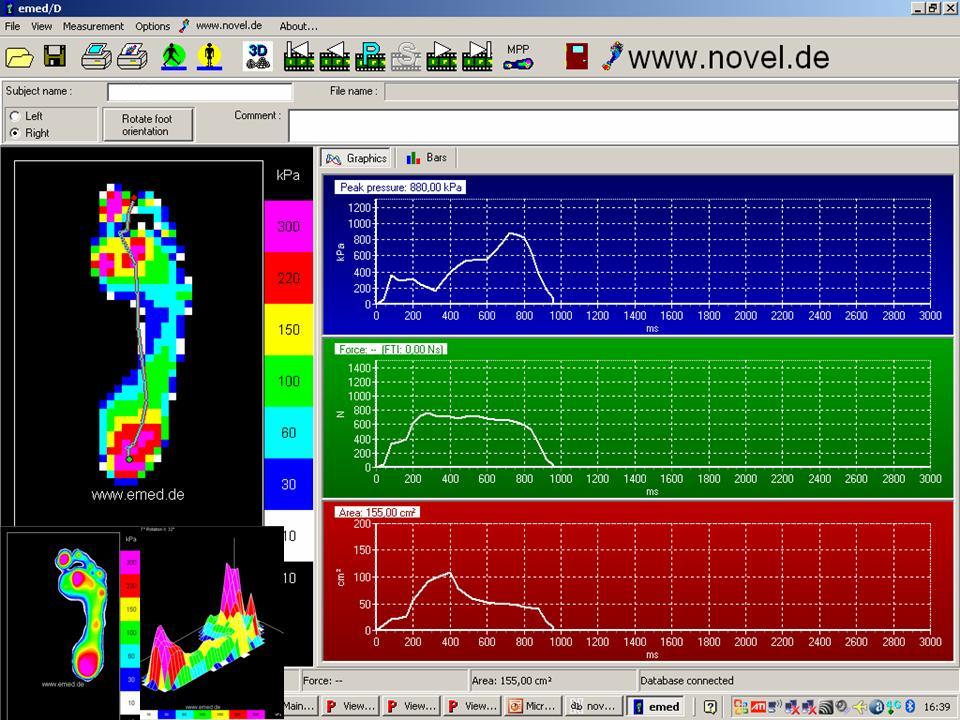This screenshot has height=720, width=960.
Task: Exit using the red door icon
Action: coord(577,56)
